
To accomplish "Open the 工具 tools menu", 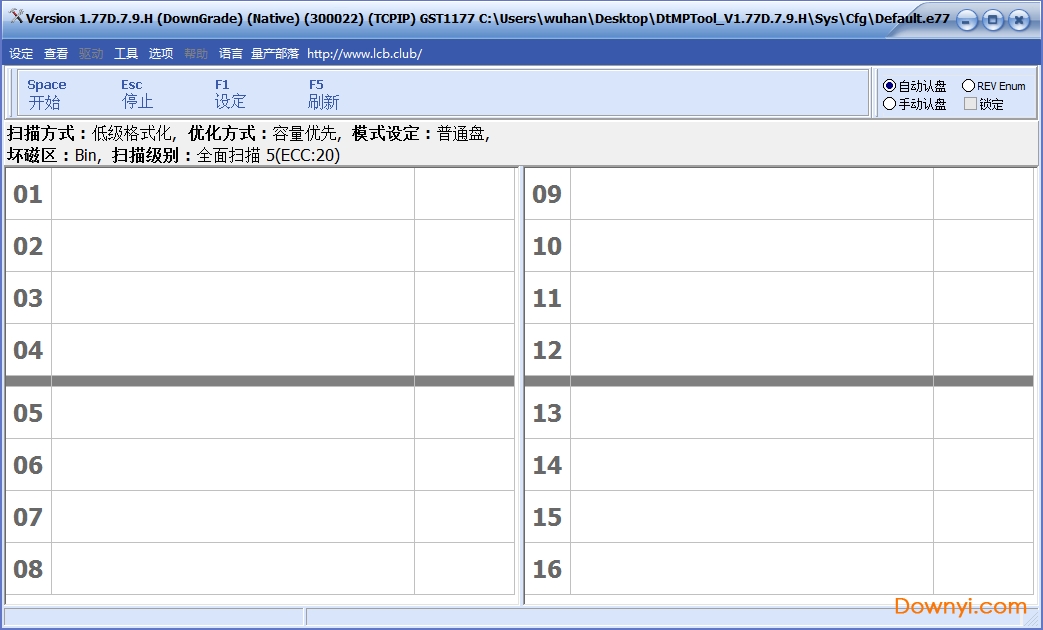I will 126,54.
